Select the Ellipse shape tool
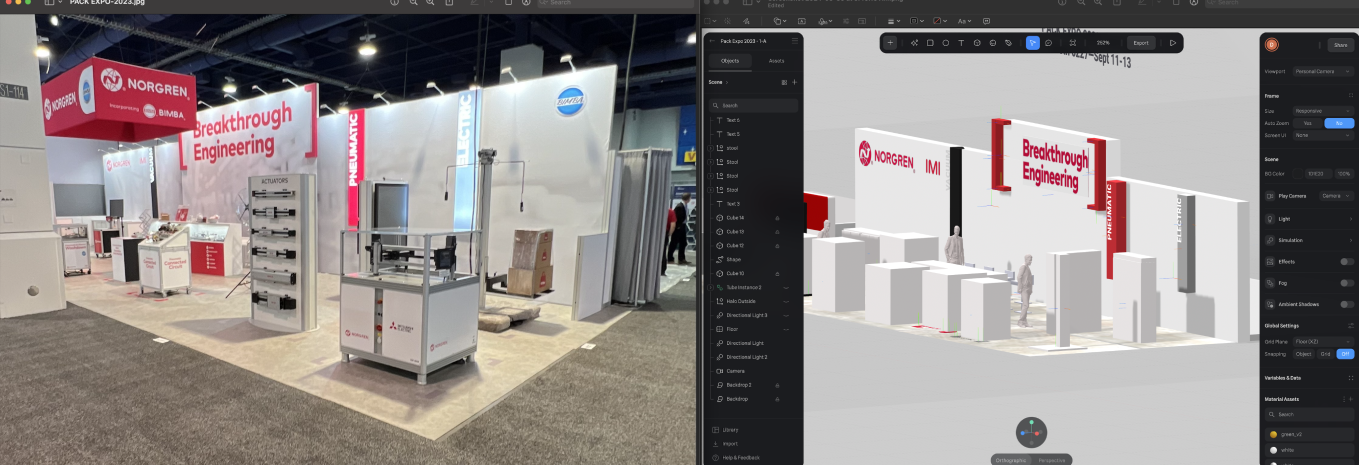 [x=945, y=43]
